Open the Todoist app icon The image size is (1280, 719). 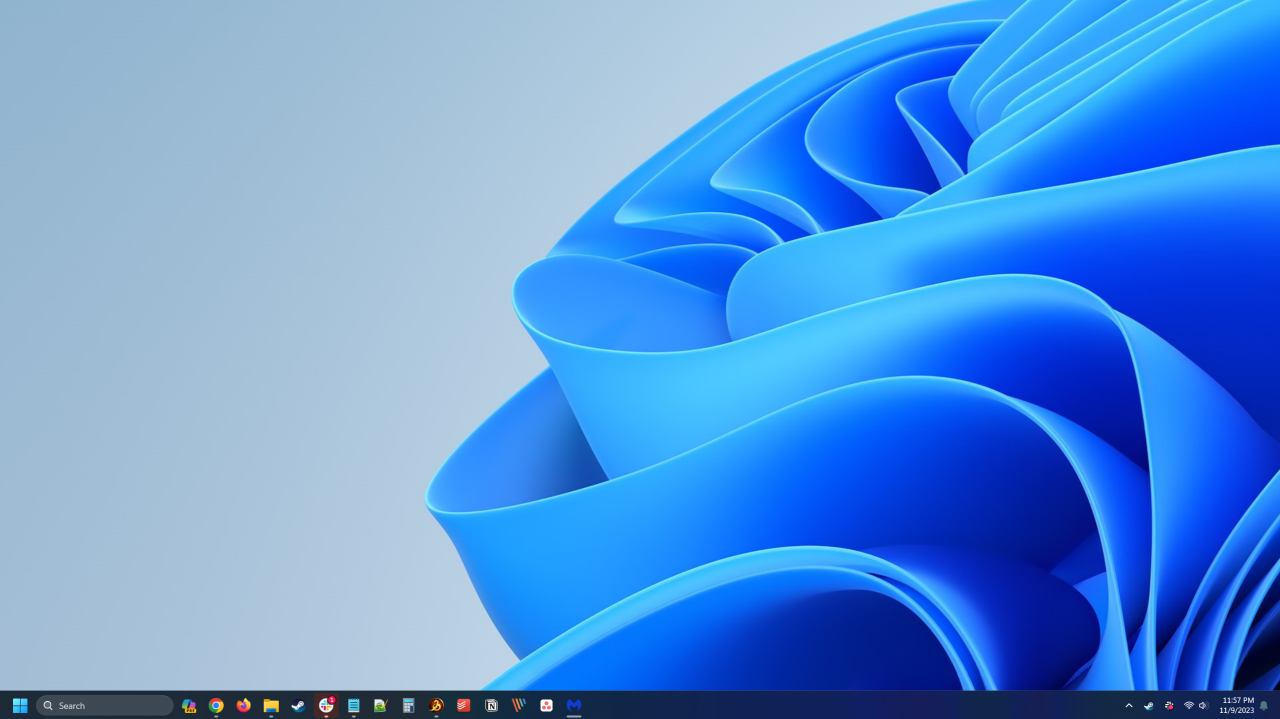[463, 705]
